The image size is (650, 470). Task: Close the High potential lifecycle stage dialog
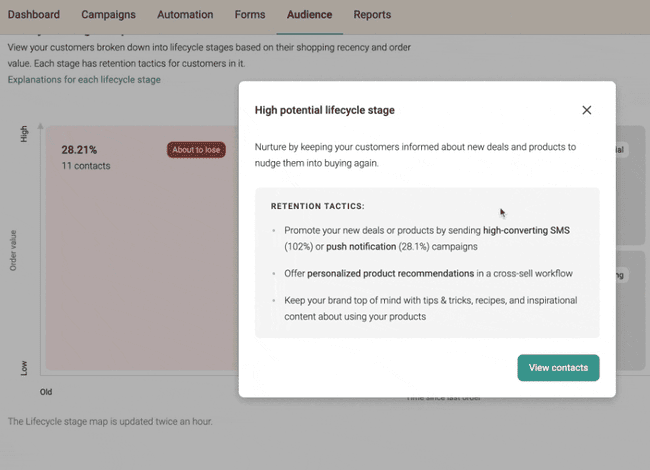[587, 110]
